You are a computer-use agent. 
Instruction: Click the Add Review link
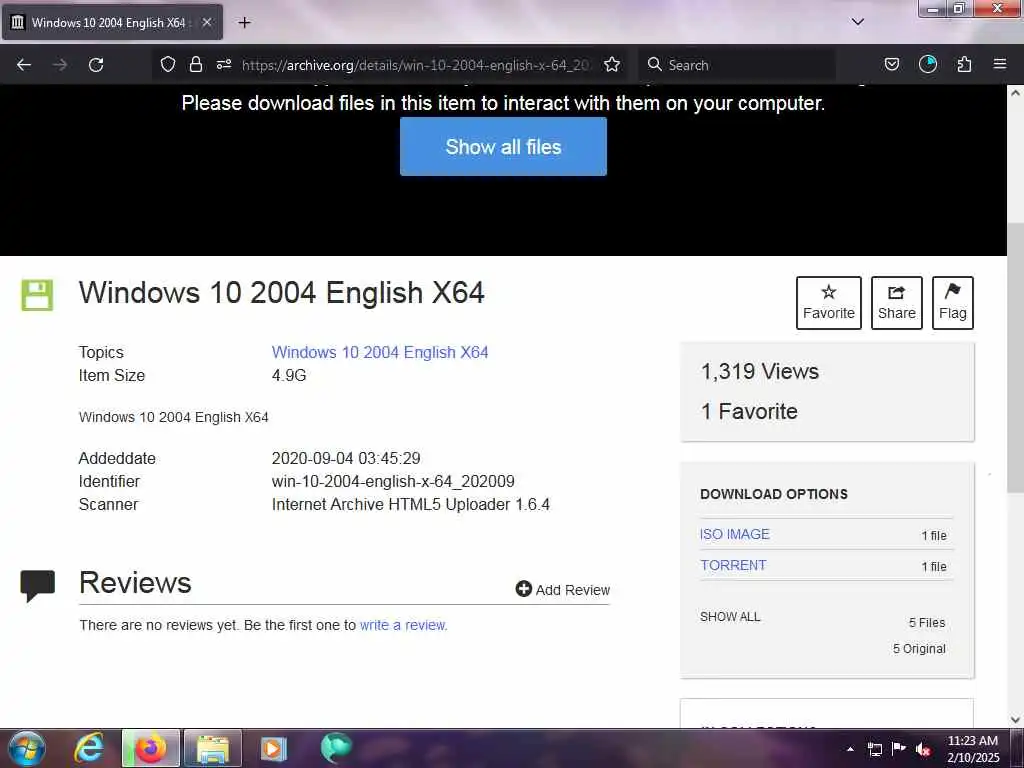(562, 590)
